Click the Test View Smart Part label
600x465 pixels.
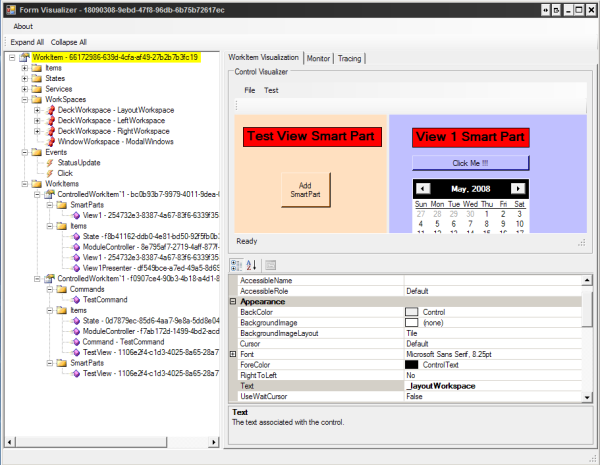click(x=312, y=137)
